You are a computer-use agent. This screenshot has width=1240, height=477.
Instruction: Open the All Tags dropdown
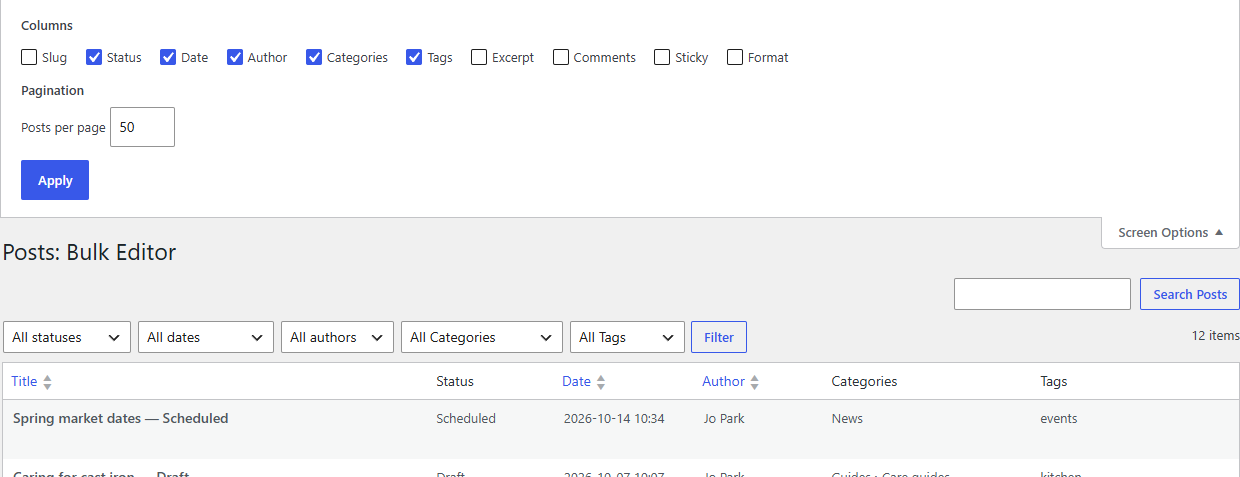pyautogui.click(x=627, y=337)
